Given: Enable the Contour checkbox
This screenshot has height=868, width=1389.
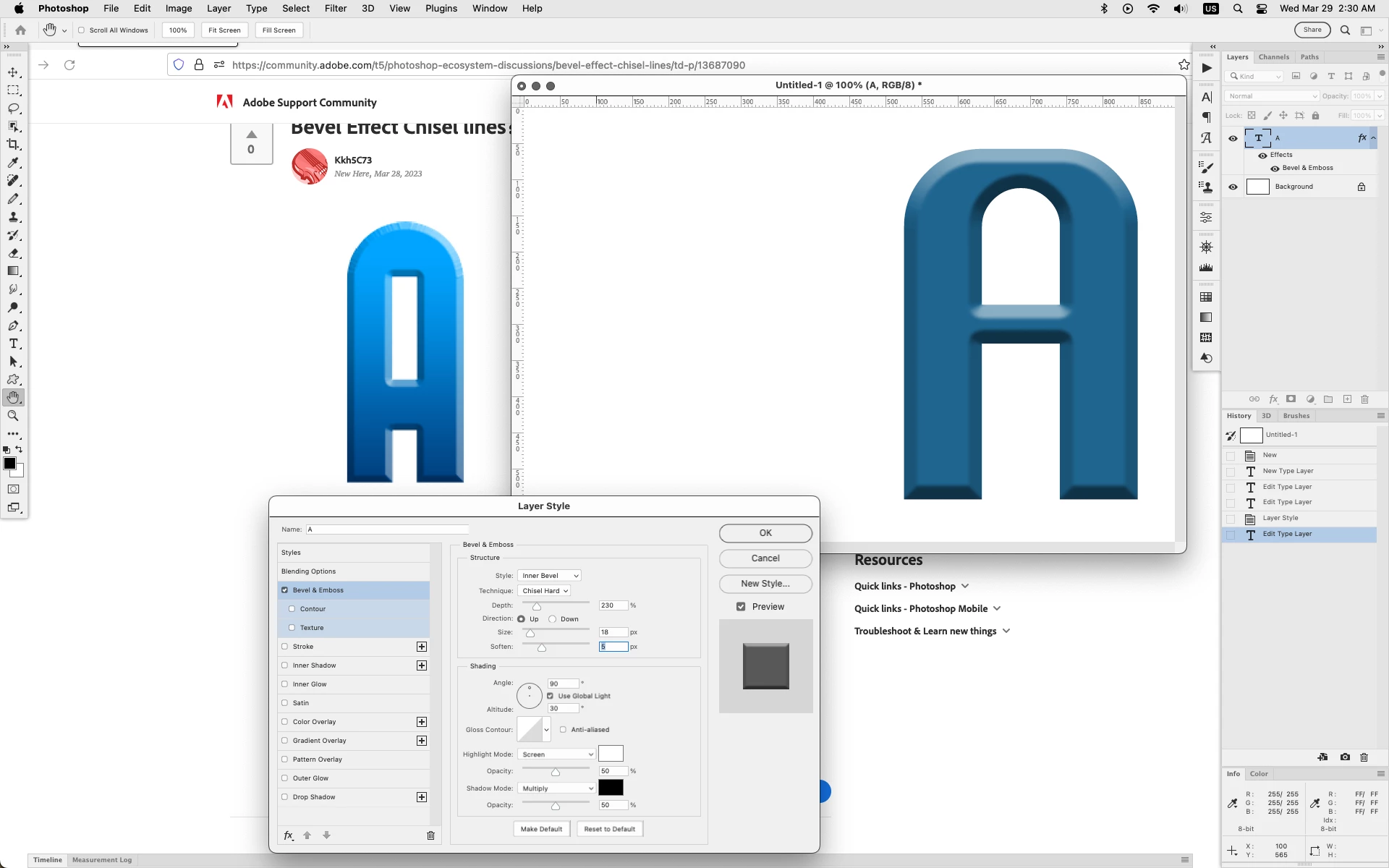Looking at the screenshot, I should [x=292, y=609].
